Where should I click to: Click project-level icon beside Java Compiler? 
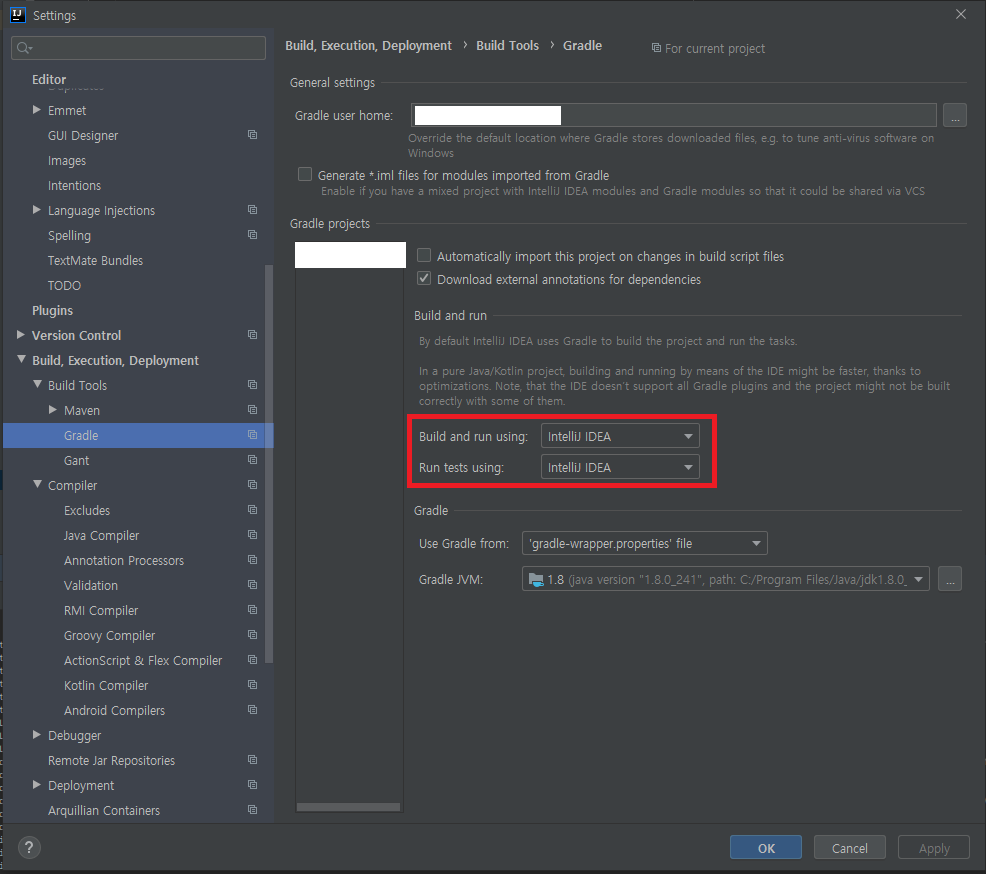[252, 534]
